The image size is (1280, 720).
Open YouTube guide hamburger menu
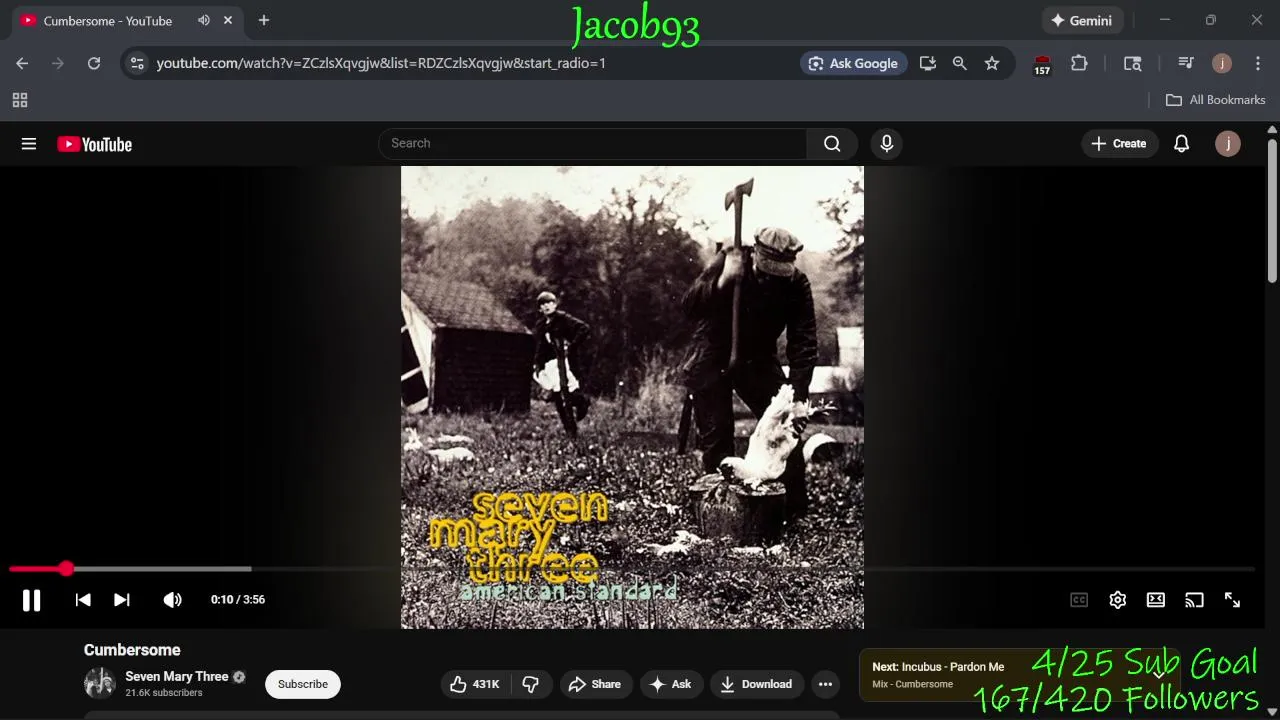pos(29,144)
